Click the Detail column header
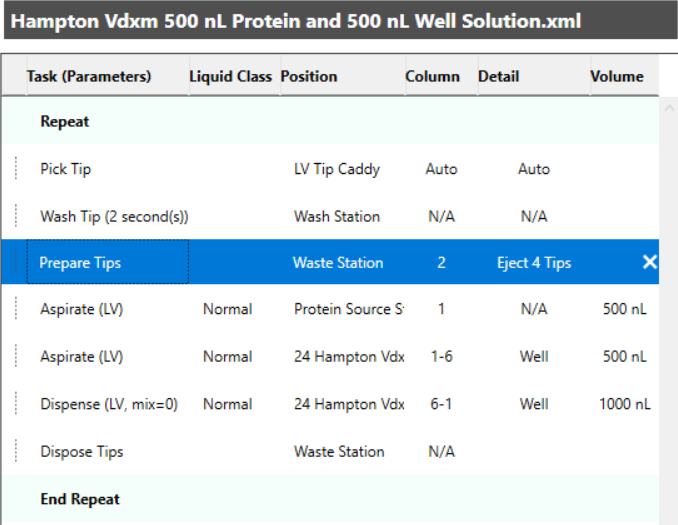The image size is (678, 525). click(x=498, y=76)
